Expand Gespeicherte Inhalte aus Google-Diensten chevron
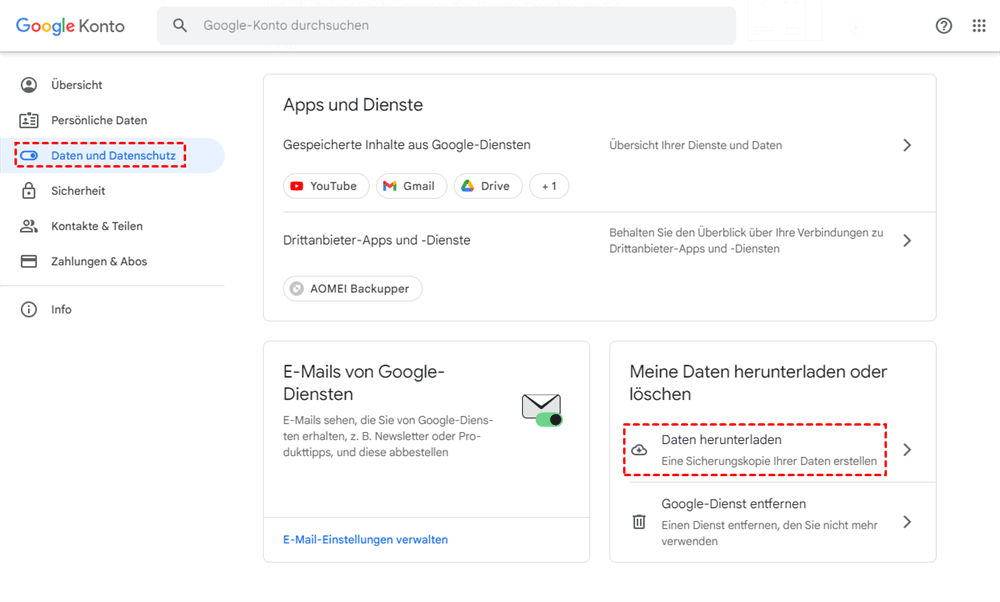Image resolution: width=1000 pixels, height=602 pixels. click(x=907, y=145)
